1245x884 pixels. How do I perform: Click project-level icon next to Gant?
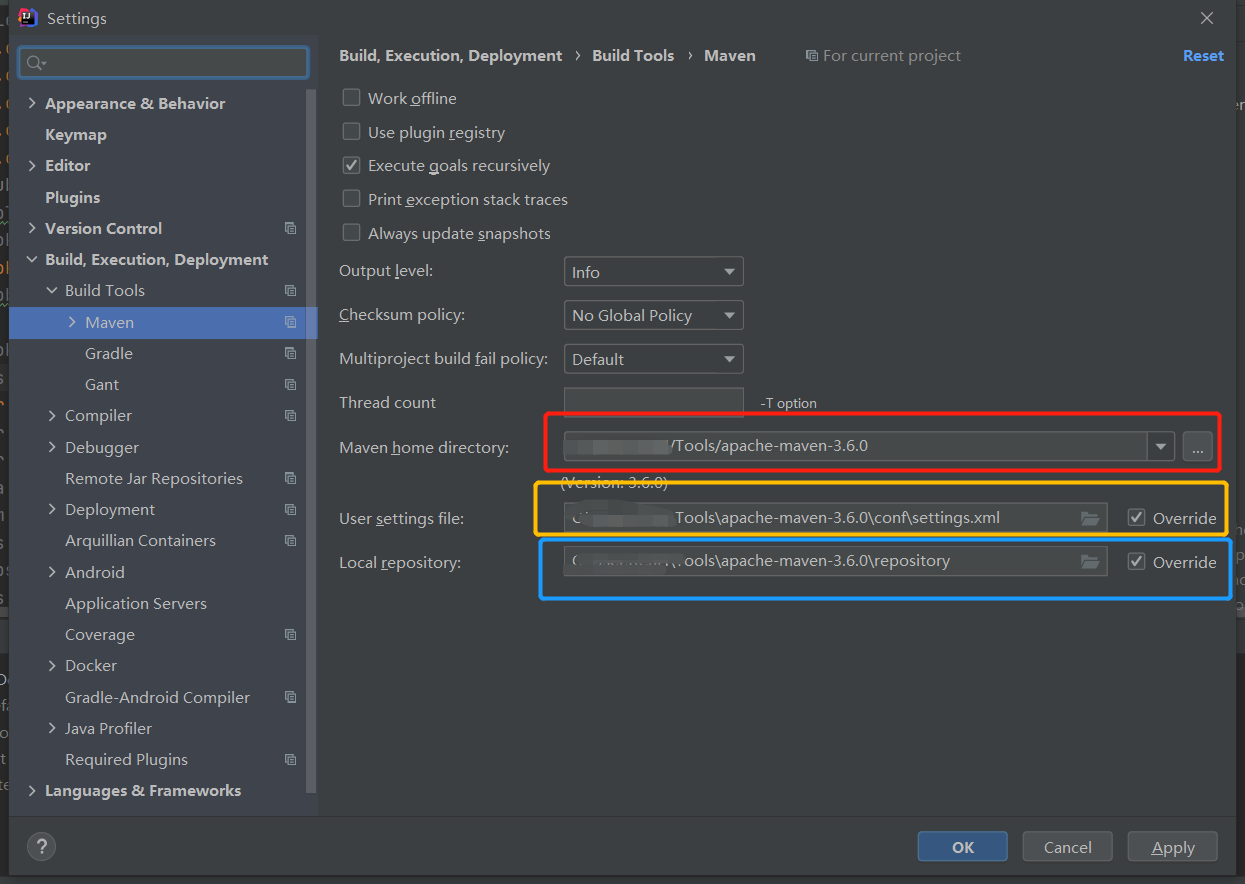290,384
